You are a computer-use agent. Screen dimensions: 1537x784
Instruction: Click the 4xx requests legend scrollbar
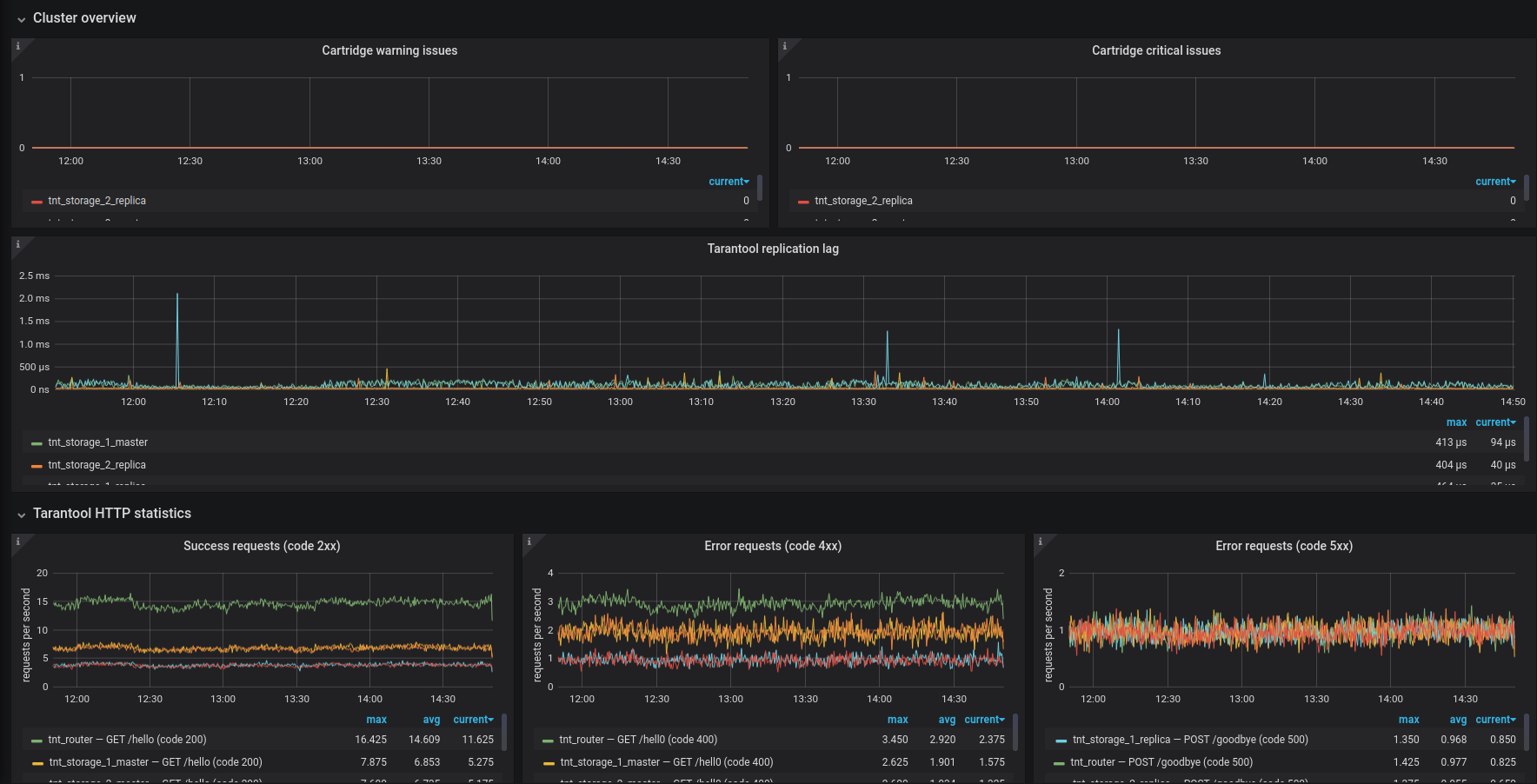tap(1015, 733)
